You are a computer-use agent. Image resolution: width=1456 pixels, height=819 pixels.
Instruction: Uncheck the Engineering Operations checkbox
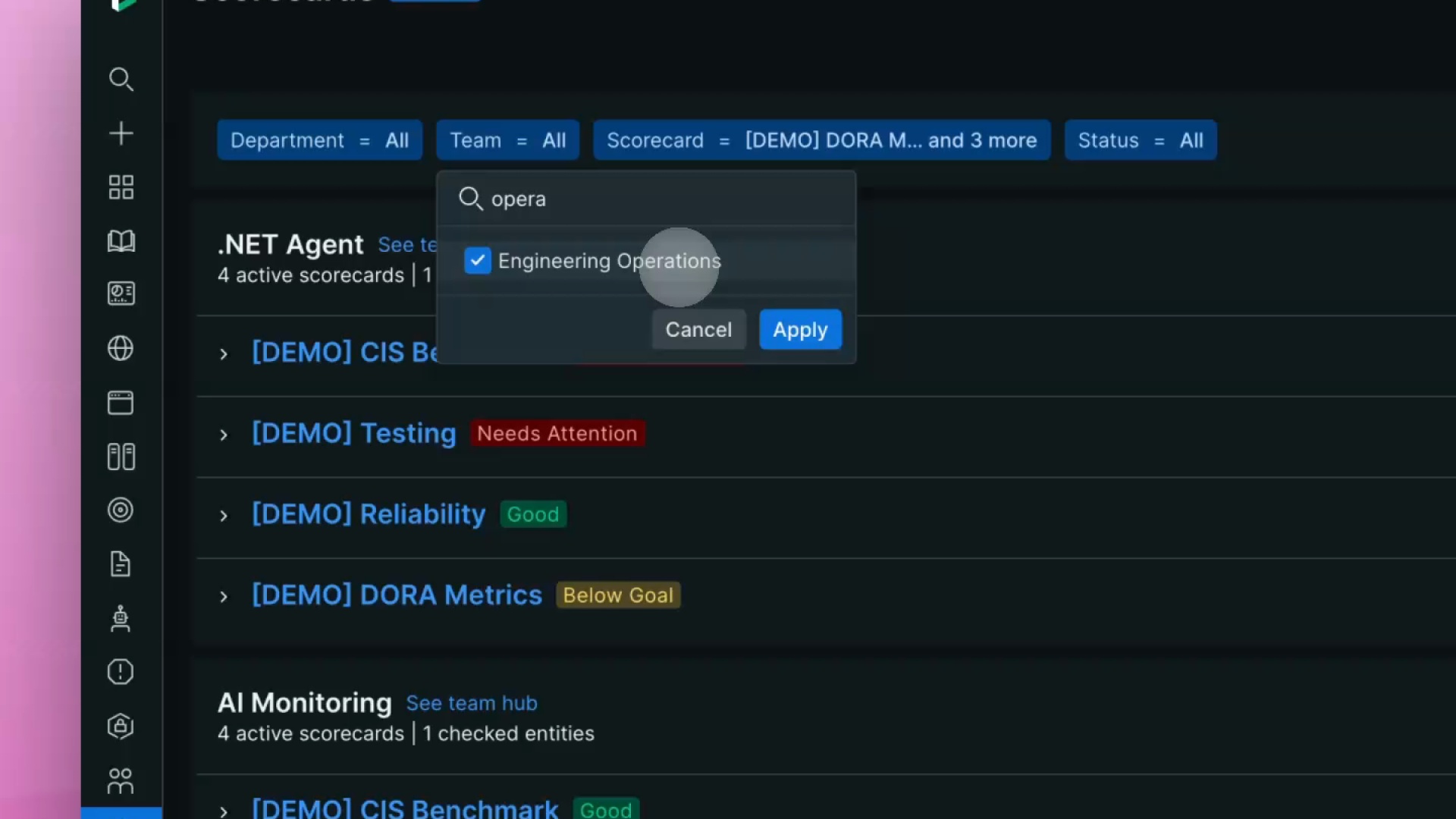tap(477, 261)
